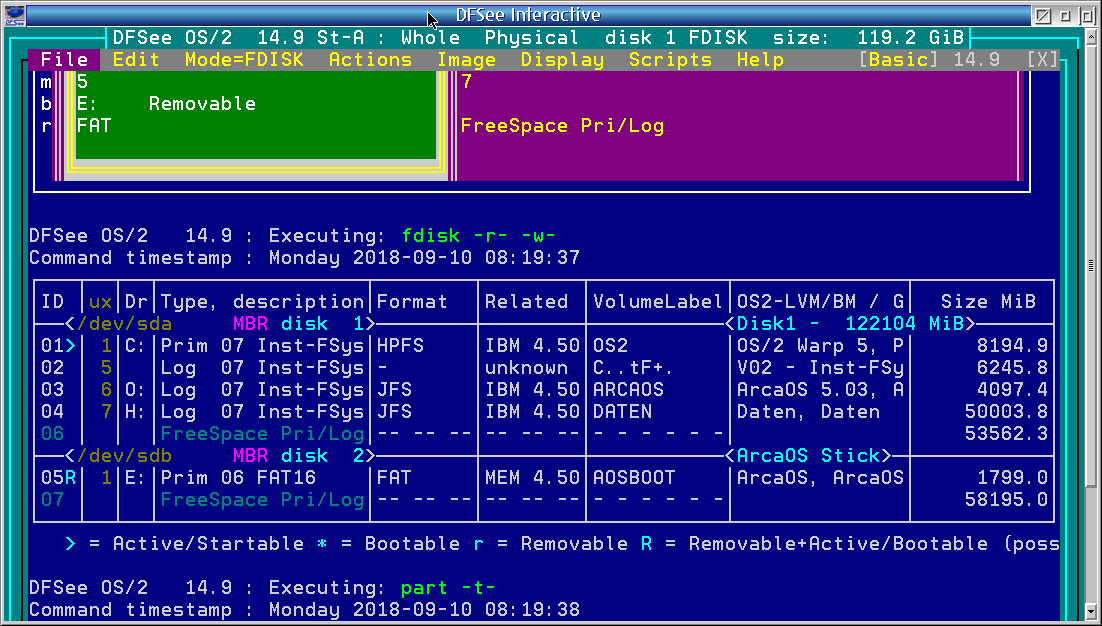Click 'OS/2 Warp 5, P' LVM entry
Viewport: 1102px width, 626px height.
[x=820, y=346]
